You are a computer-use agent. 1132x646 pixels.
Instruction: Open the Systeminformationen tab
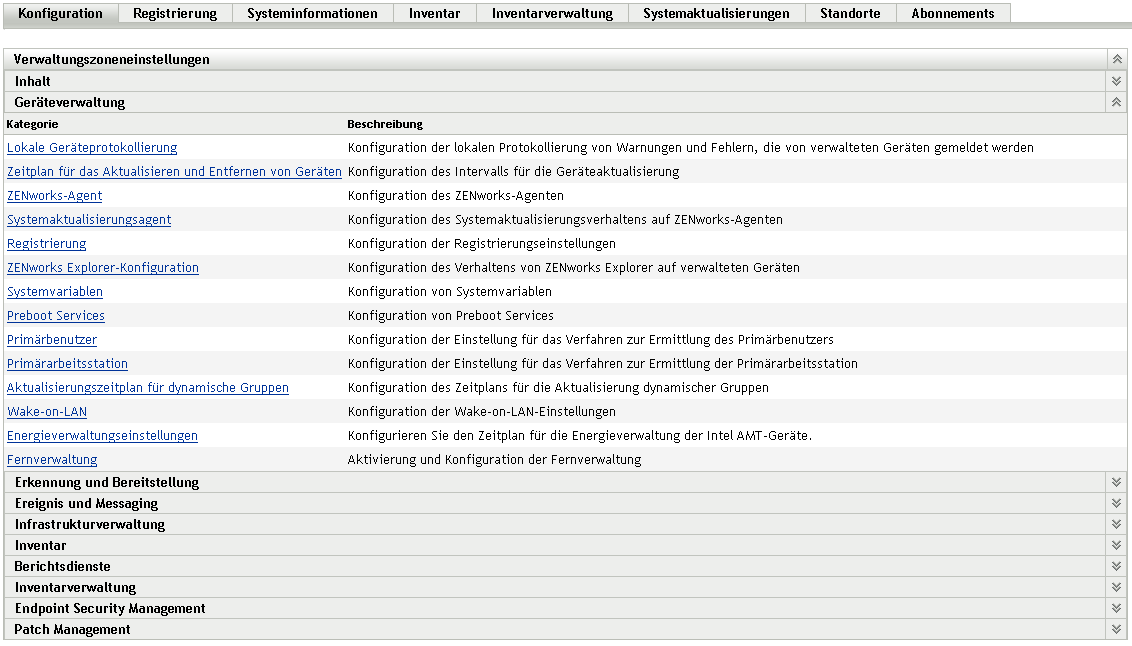(x=313, y=14)
